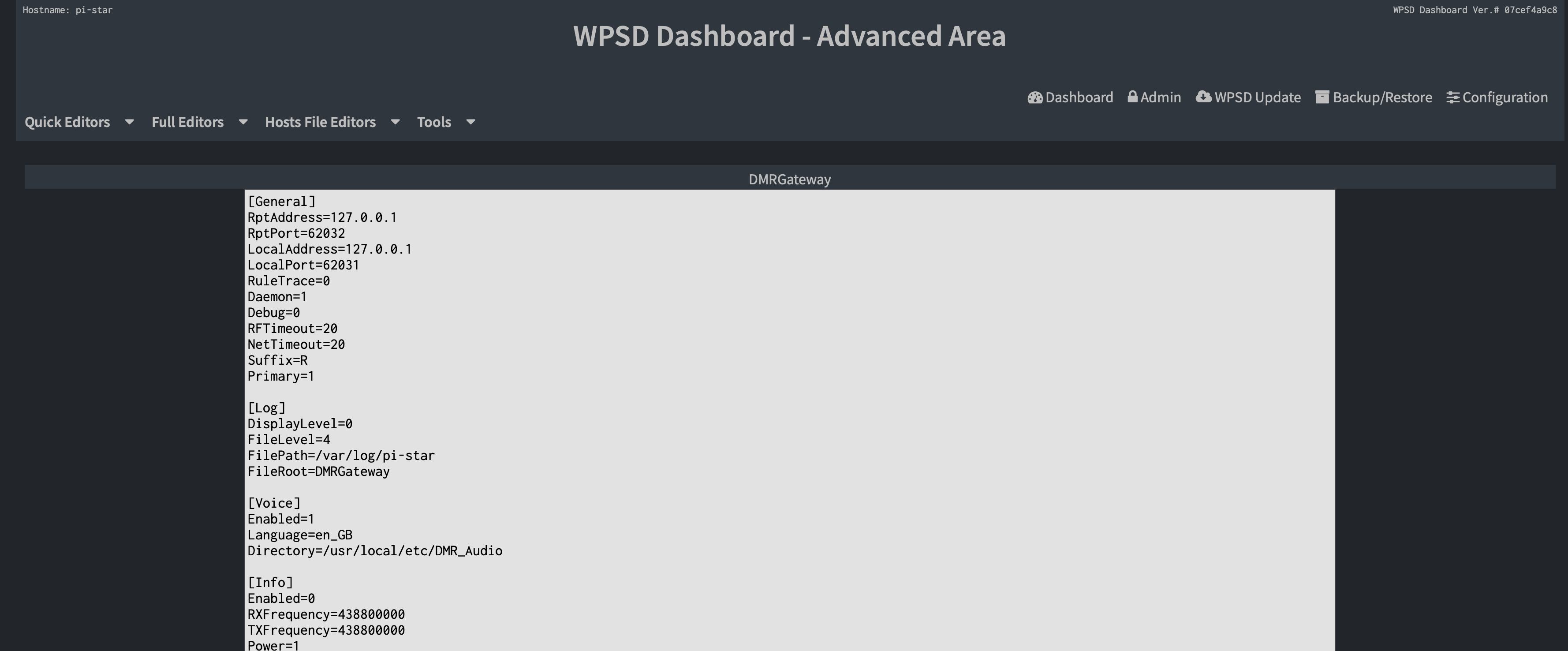The height and width of the screenshot is (651, 1568).
Task: Click the RXFrequency=438800000 line
Action: coord(326,614)
